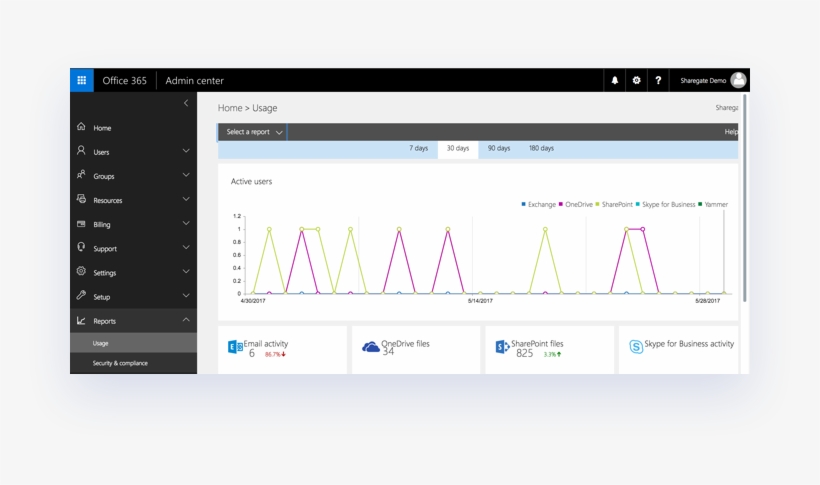Click the Home house icon in sidebar
This screenshot has width=820, height=485.
tap(81, 126)
